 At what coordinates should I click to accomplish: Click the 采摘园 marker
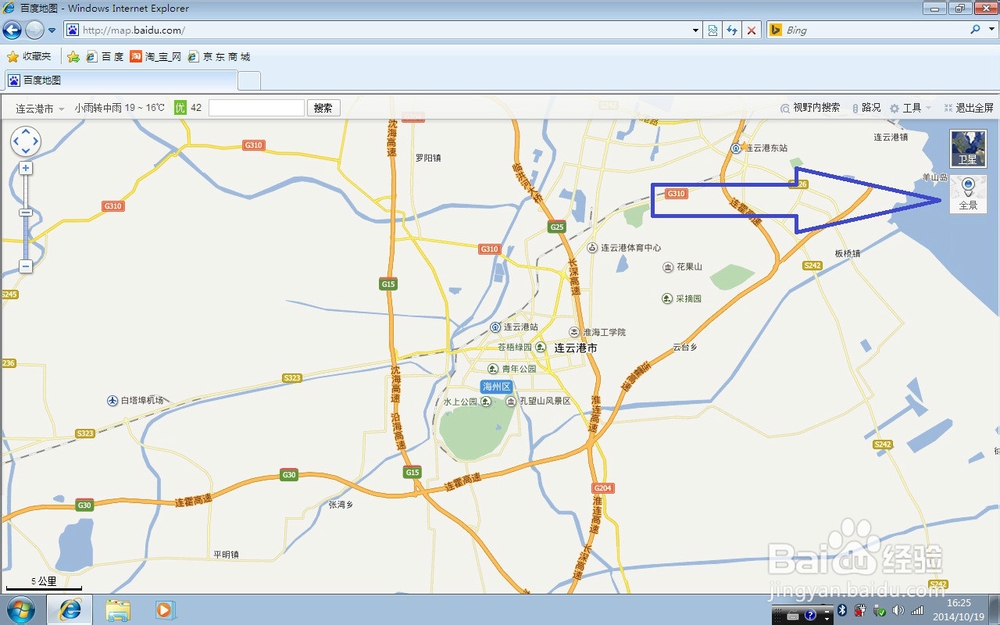click(667, 298)
